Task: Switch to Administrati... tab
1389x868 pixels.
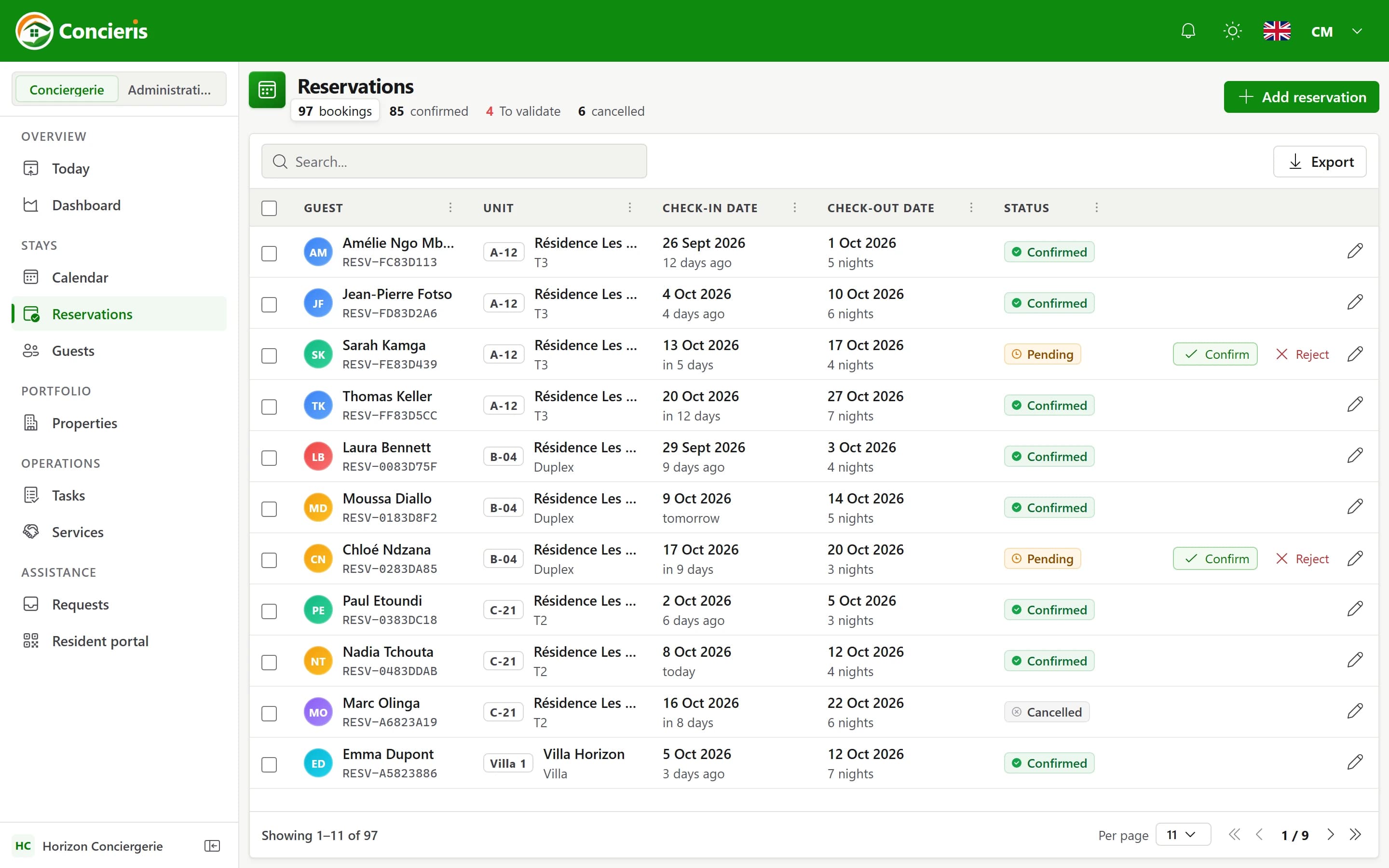Action: click(x=169, y=90)
